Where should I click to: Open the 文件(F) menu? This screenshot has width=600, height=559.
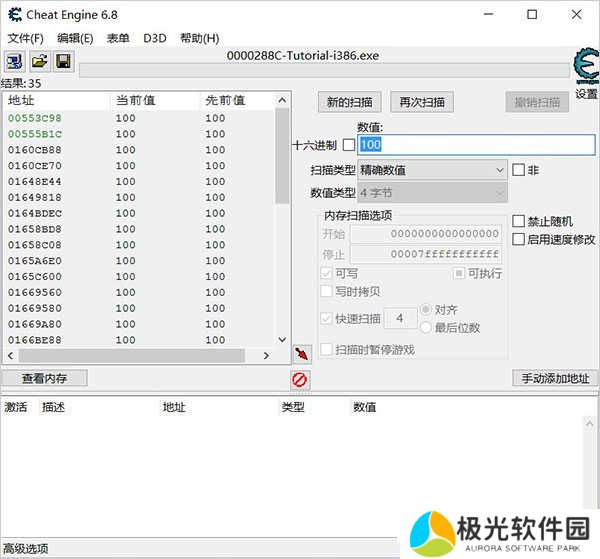click(x=26, y=38)
